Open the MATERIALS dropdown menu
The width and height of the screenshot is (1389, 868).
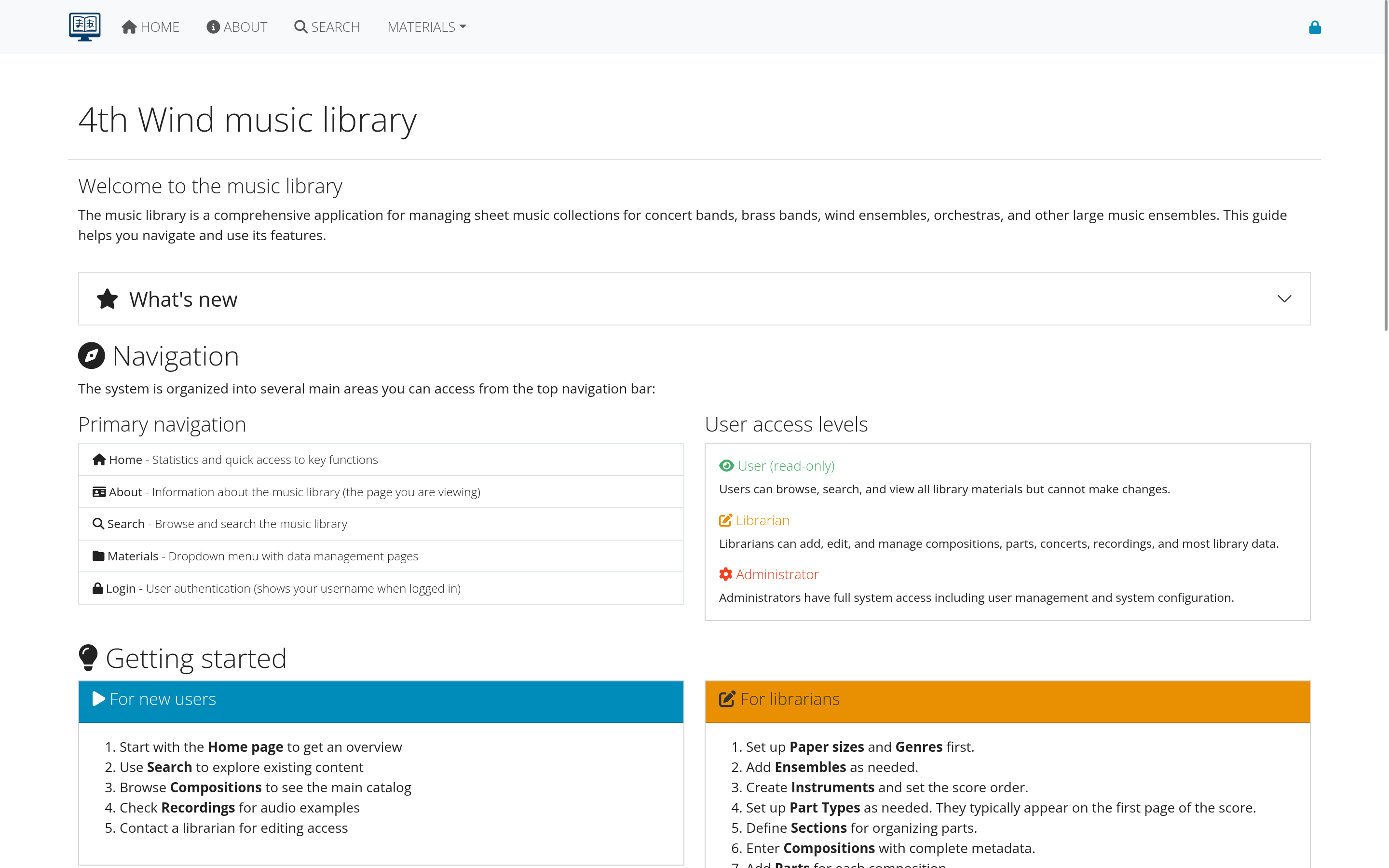click(425, 27)
